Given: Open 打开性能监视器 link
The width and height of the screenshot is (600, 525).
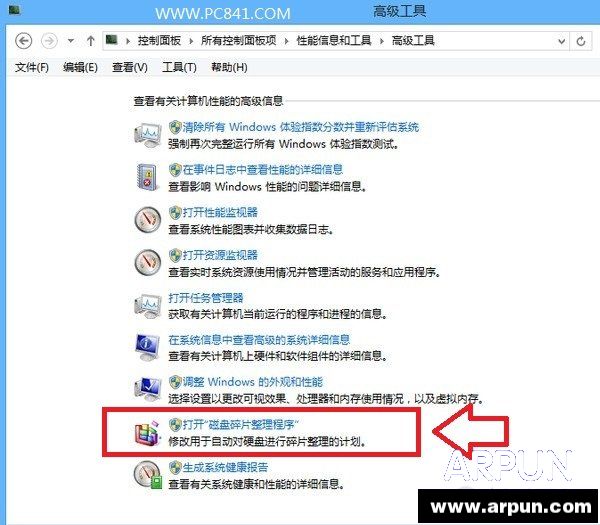Looking at the screenshot, I should (x=220, y=212).
